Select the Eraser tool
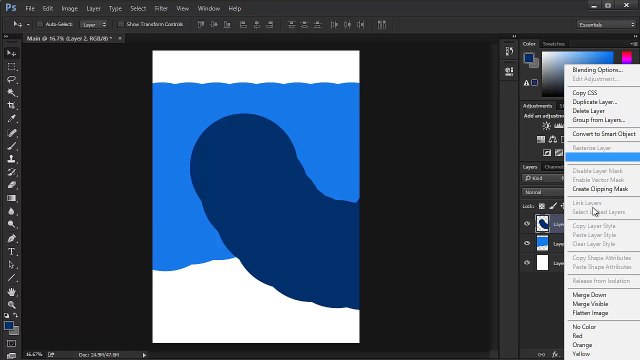The width and height of the screenshot is (640, 360). [11, 185]
